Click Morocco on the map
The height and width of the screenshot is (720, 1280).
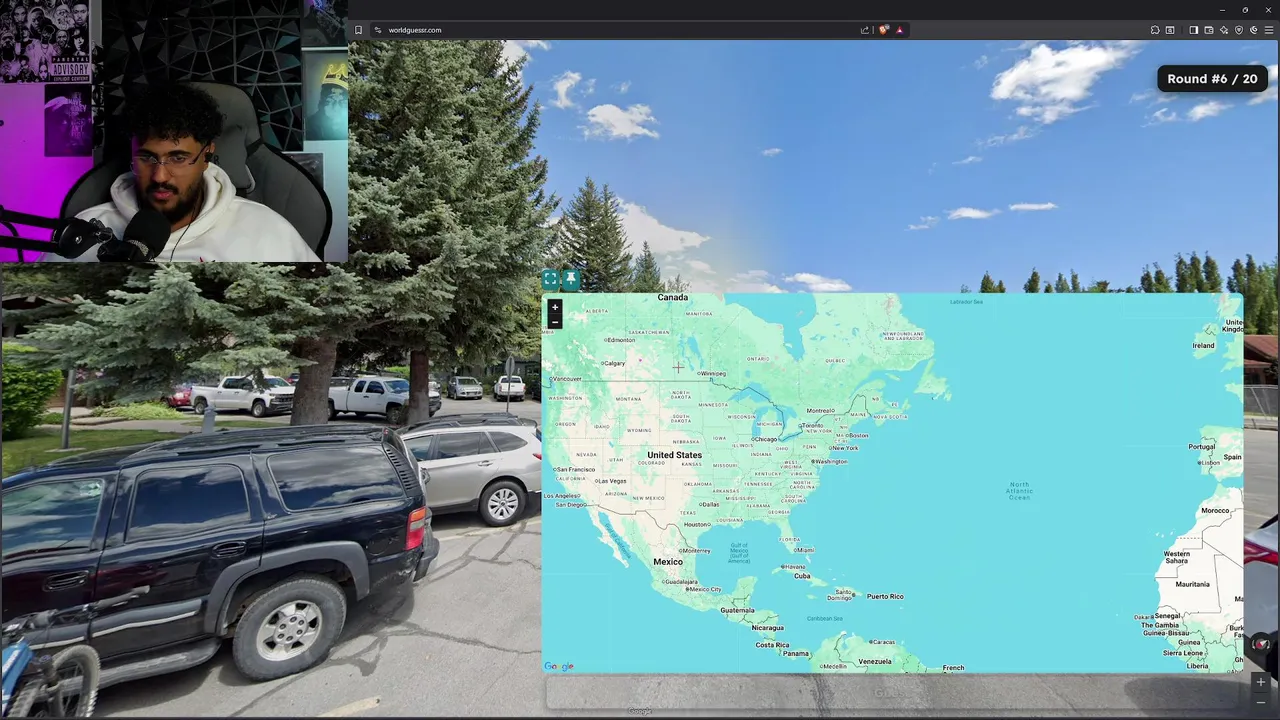[1215, 510]
